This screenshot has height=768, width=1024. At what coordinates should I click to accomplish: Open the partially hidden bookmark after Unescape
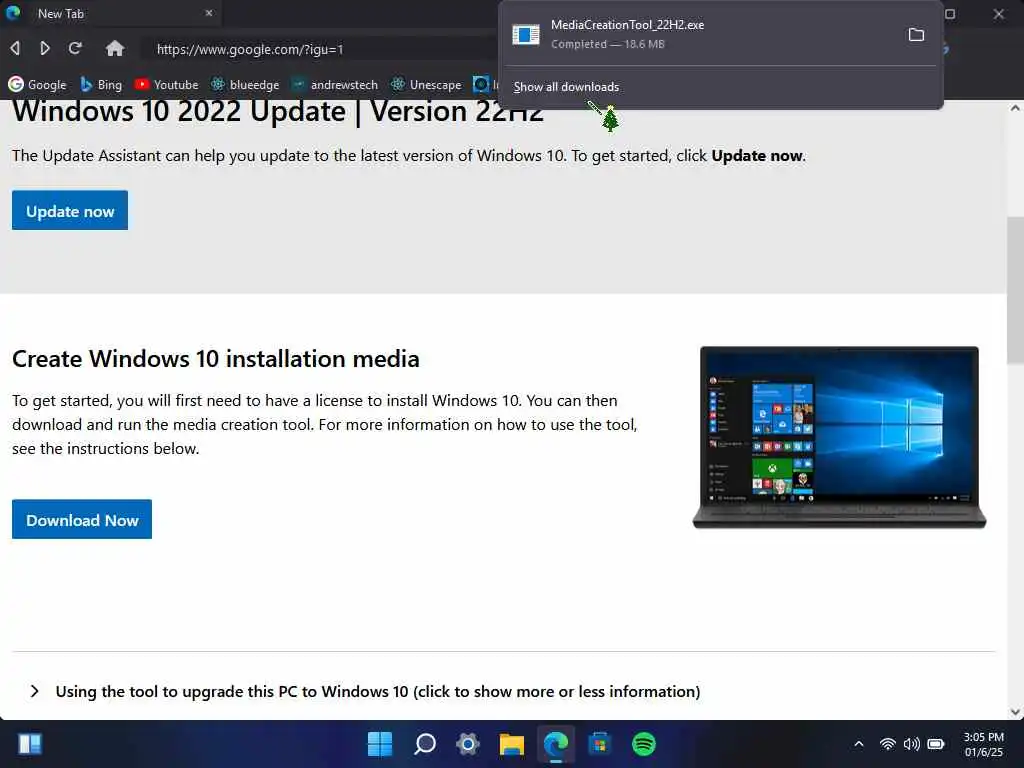pyautogui.click(x=485, y=84)
